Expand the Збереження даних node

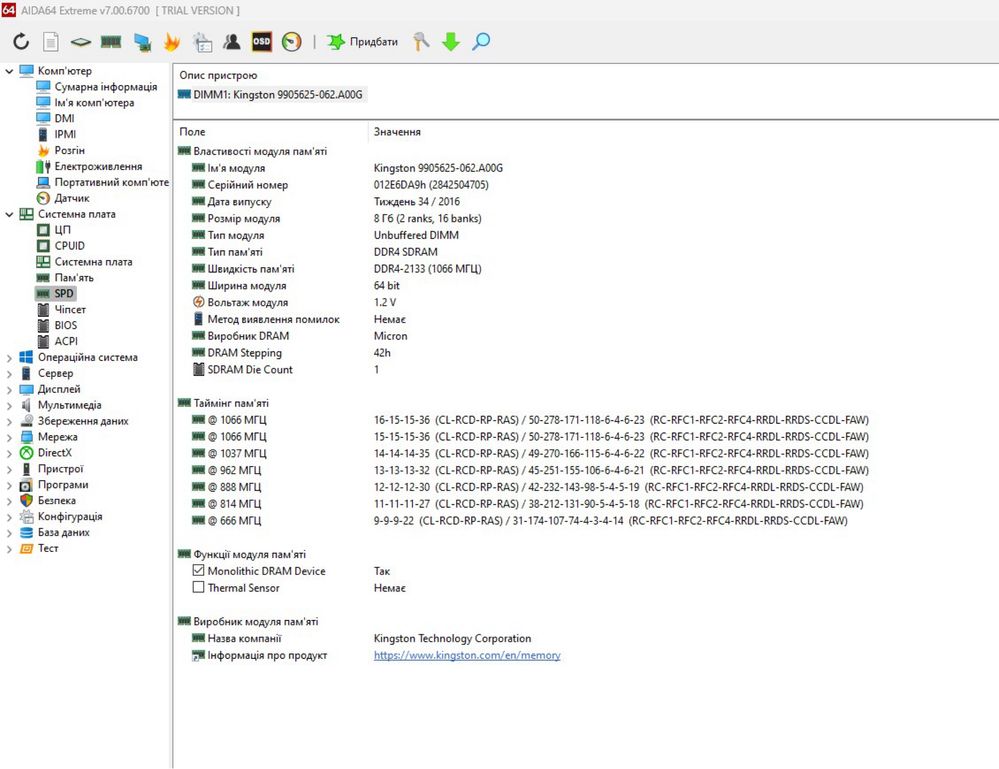pyautogui.click(x=9, y=421)
